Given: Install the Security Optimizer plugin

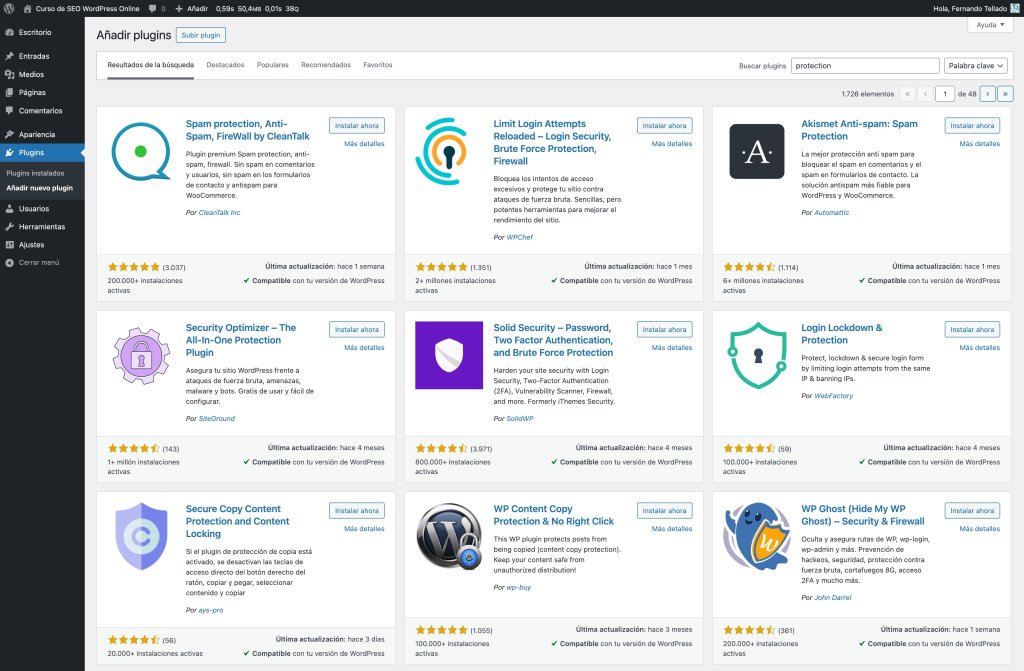Looking at the screenshot, I should pyautogui.click(x=357, y=330).
